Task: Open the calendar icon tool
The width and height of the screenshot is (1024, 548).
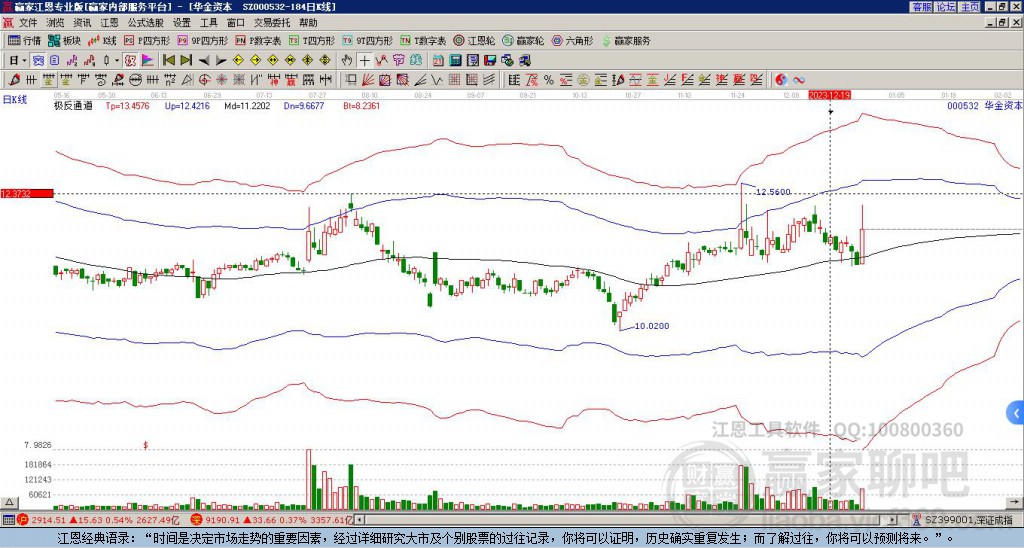Action: click(438, 61)
